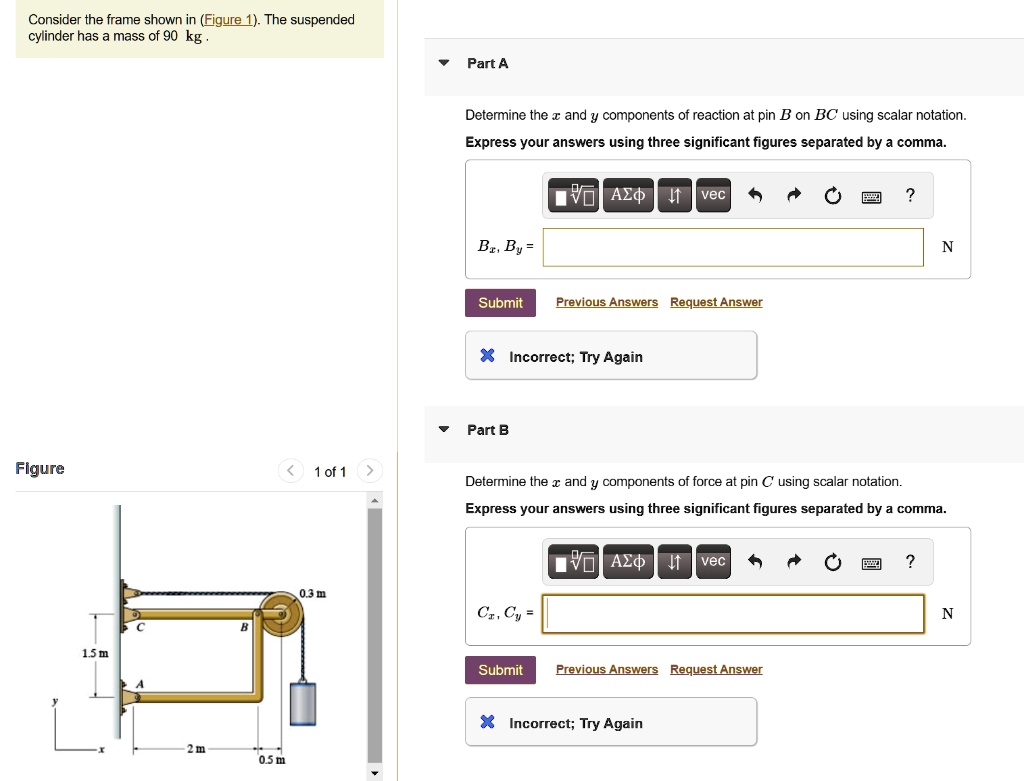1024x781 pixels.
Task: Click the reset input icon in Part B toolbar
Action: [x=833, y=562]
